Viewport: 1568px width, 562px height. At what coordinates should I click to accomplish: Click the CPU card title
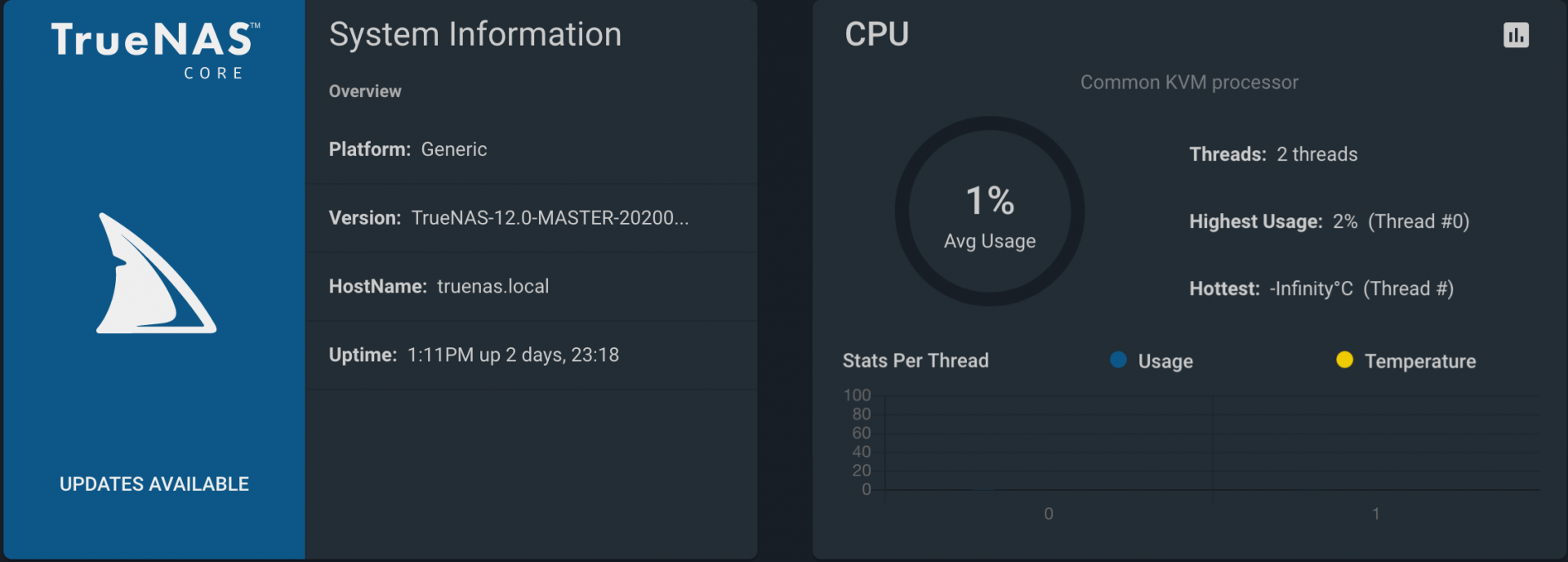876,34
